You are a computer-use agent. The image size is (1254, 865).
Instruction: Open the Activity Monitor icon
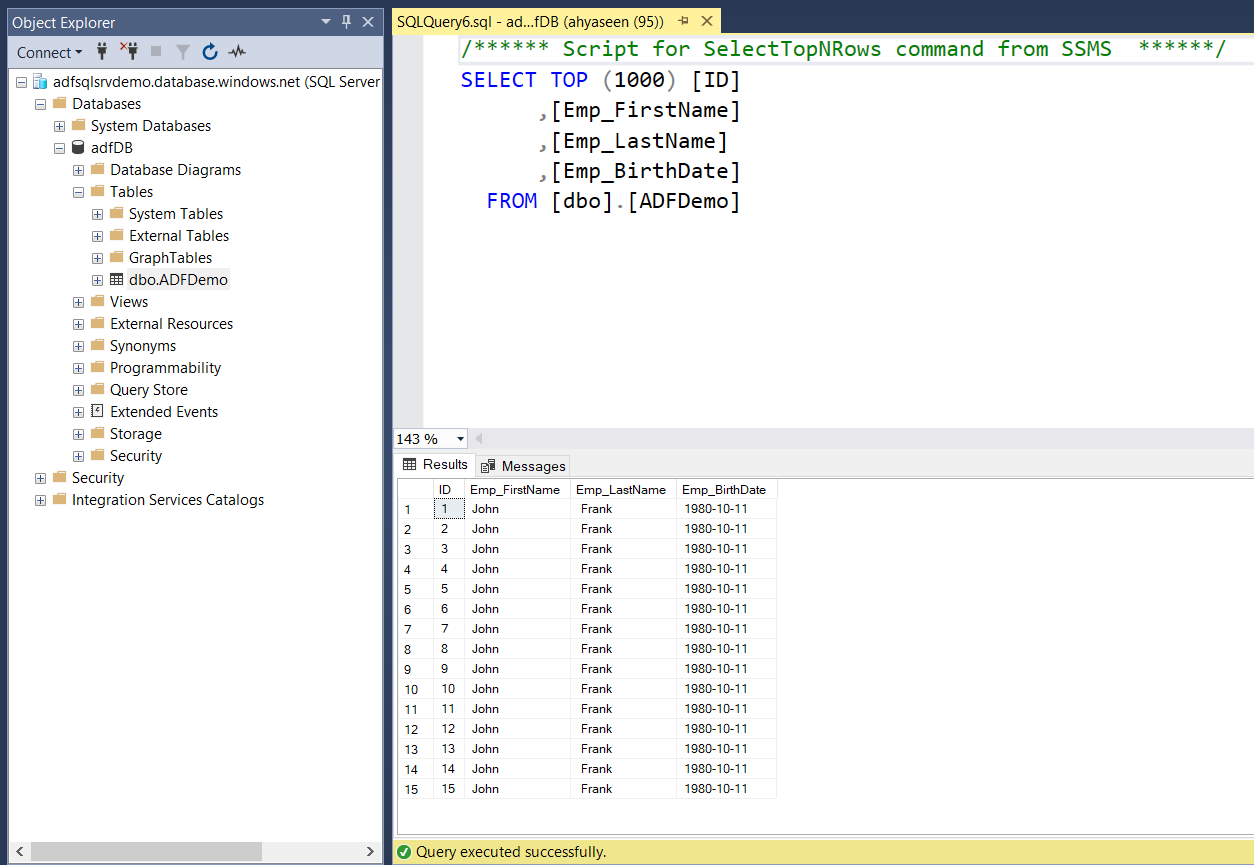(237, 52)
